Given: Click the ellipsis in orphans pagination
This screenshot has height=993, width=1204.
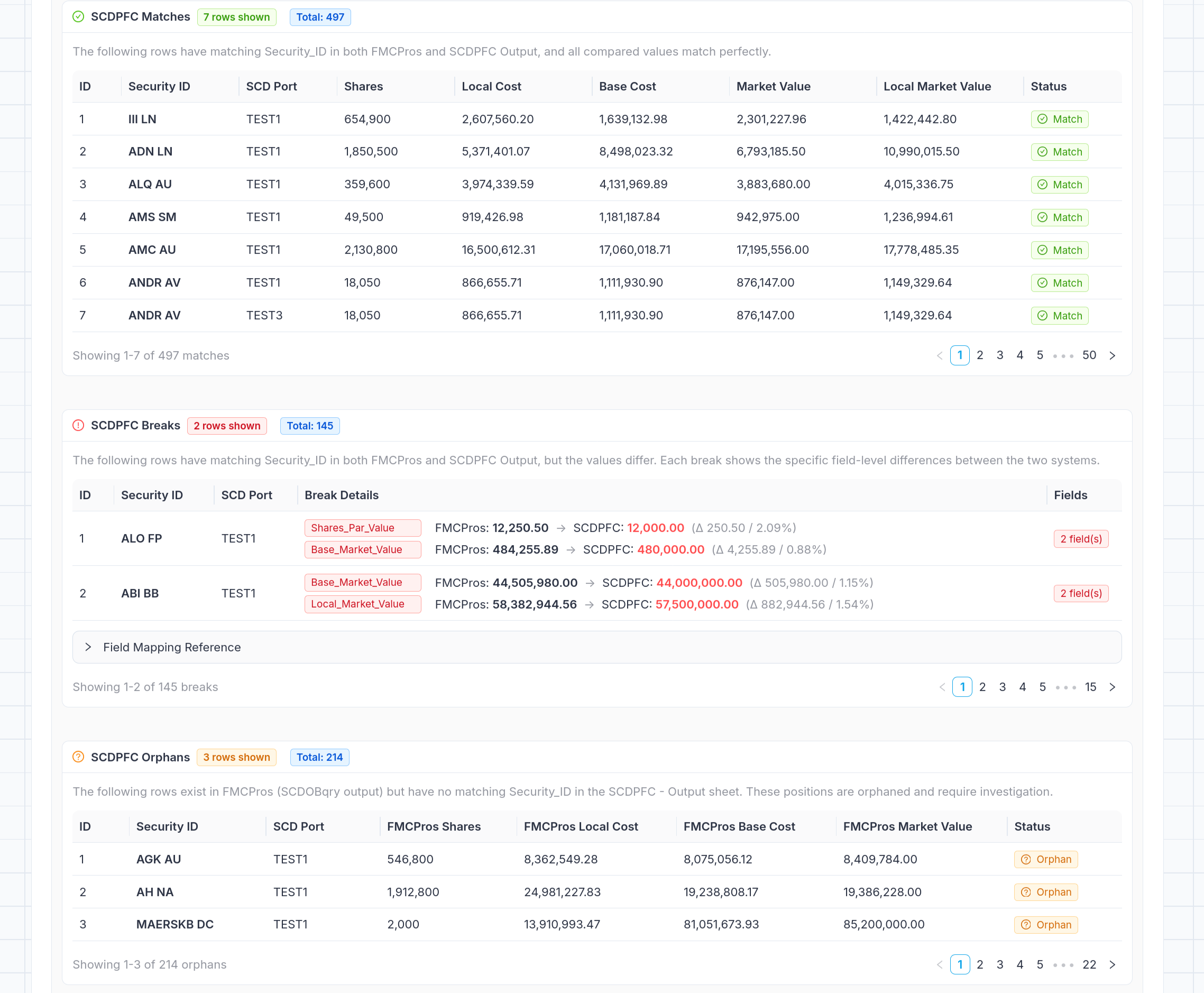Looking at the screenshot, I should click(1063, 965).
